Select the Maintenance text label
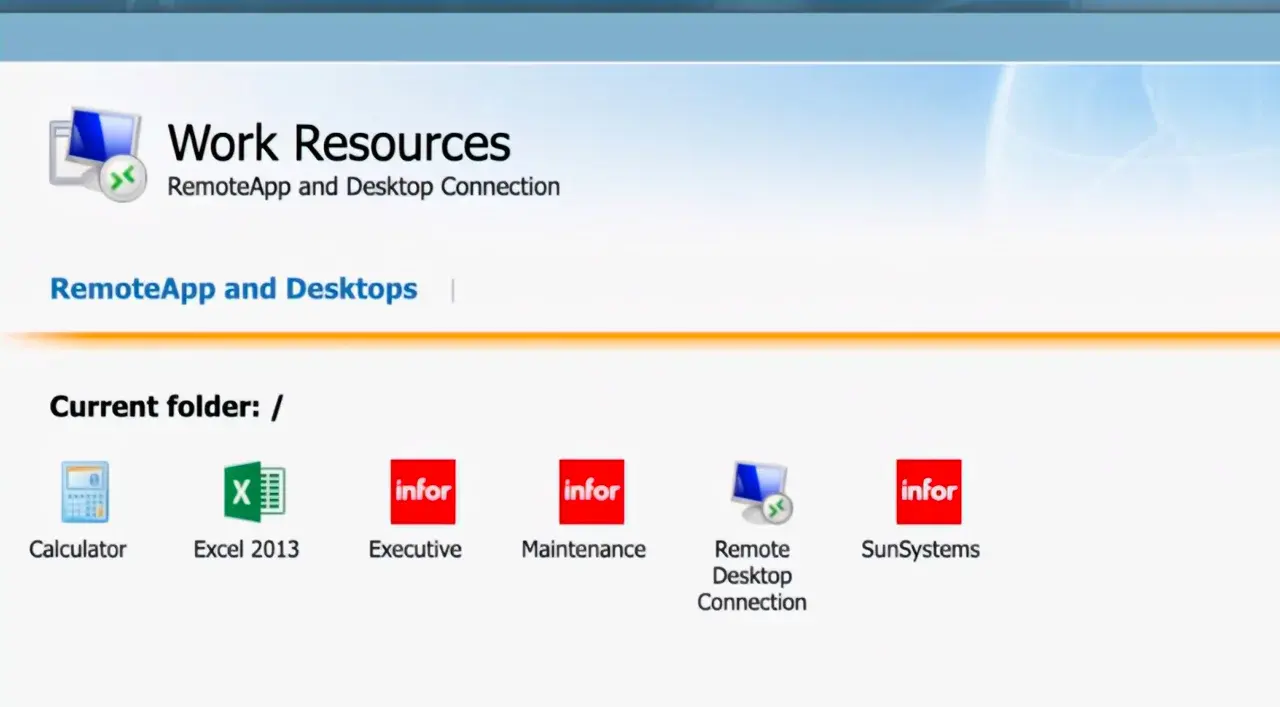Image resolution: width=1280 pixels, height=707 pixels. pos(583,549)
